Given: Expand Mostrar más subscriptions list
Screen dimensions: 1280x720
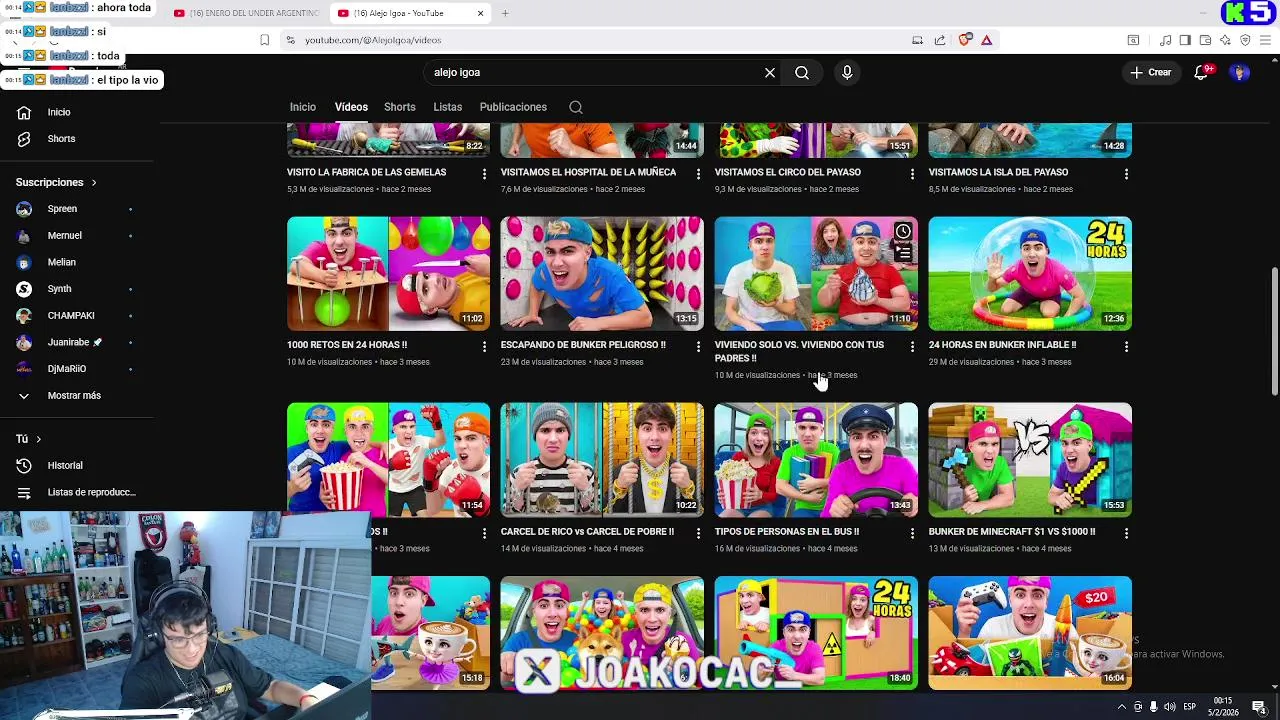Looking at the screenshot, I should 77,396.
